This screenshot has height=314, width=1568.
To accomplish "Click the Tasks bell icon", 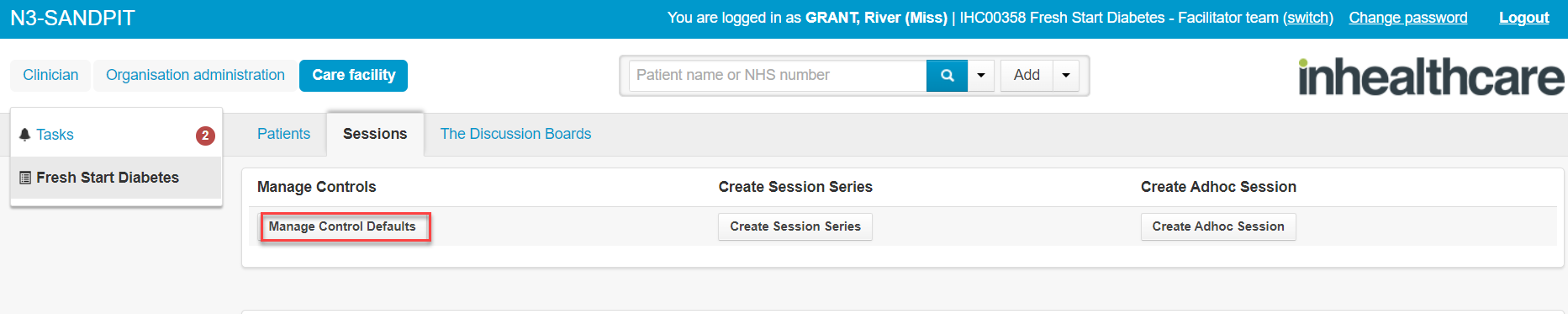I will [x=24, y=135].
